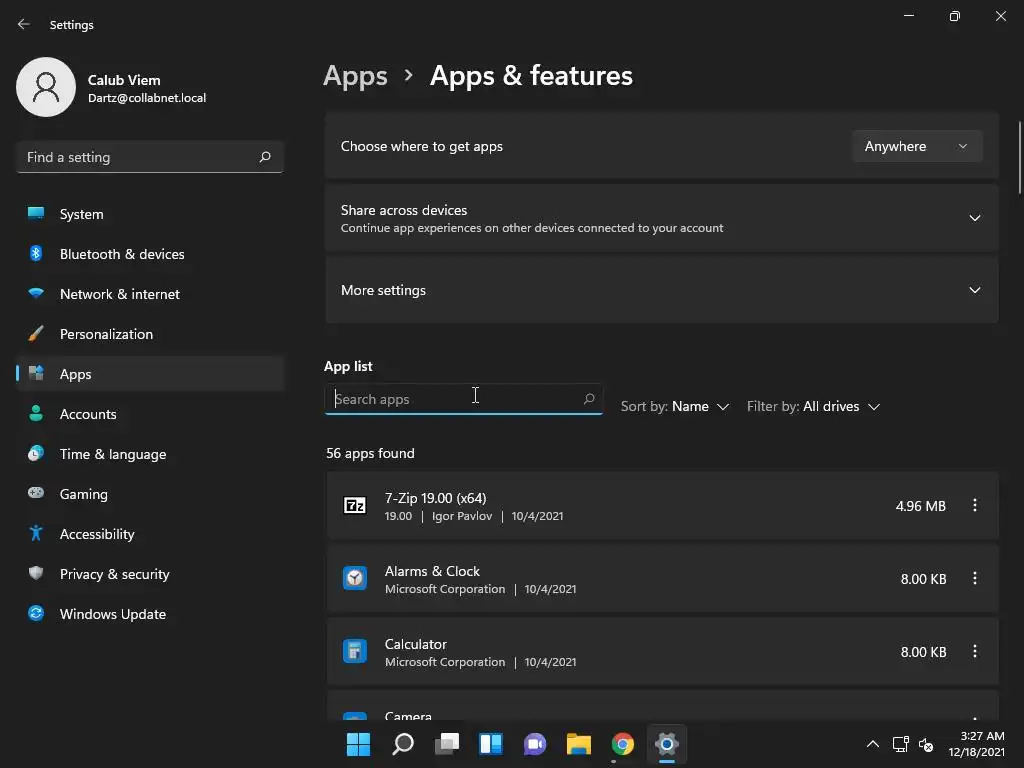The width and height of the screenshot is (1024, 768).
Task: Click the Alarms & Clock app icon
Action: (x=355, y=579)
